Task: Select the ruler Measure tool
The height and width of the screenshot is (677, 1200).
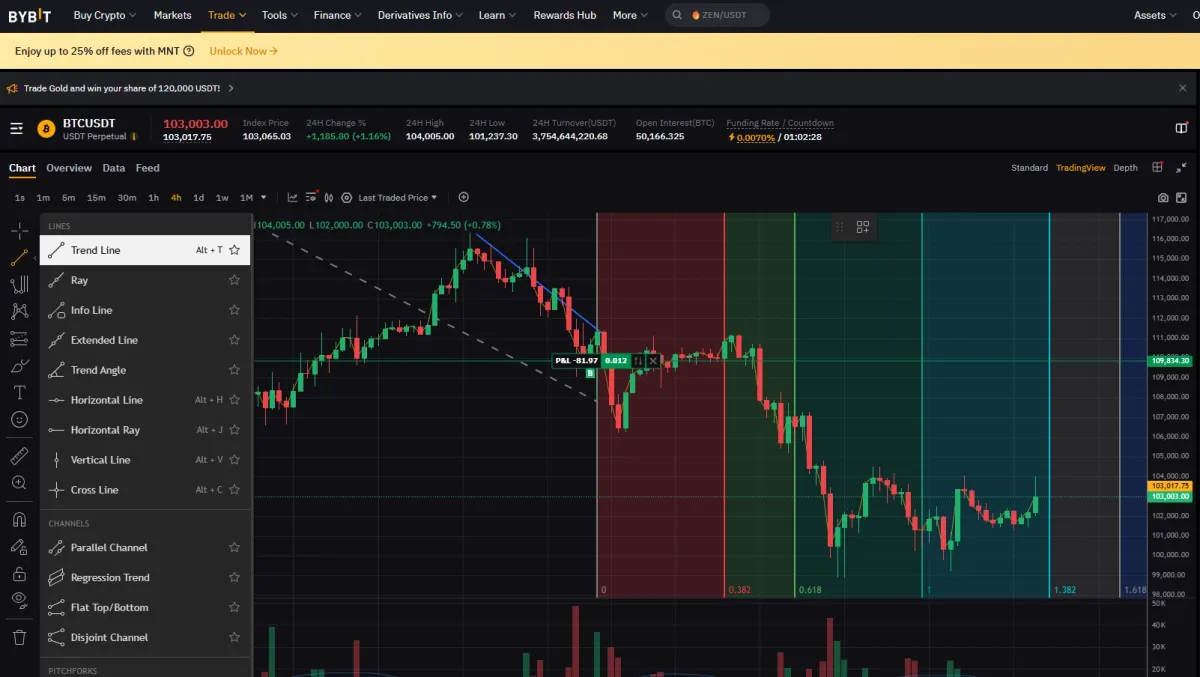Action: 19,456
